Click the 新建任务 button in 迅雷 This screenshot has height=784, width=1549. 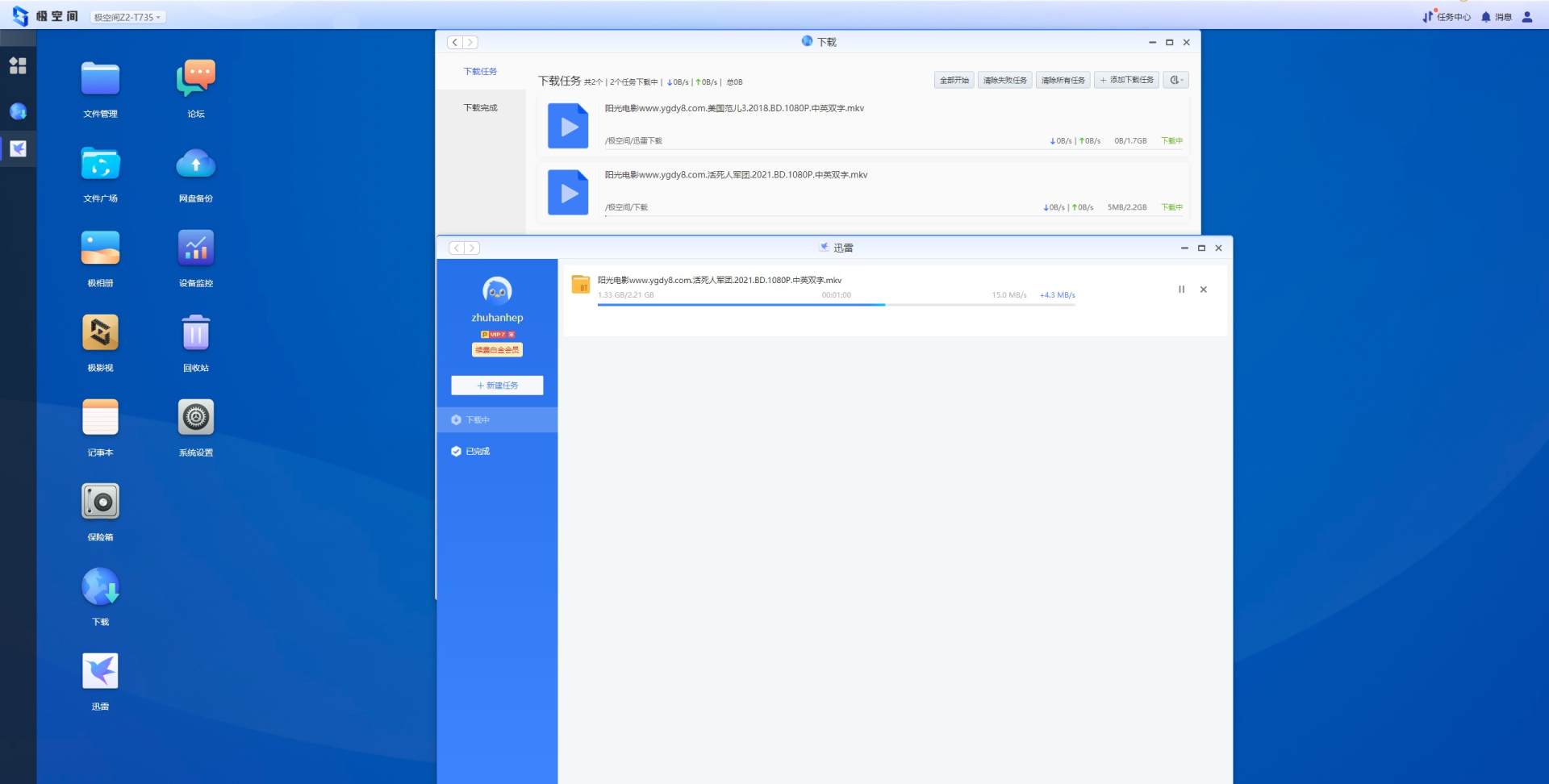point(497,386)
